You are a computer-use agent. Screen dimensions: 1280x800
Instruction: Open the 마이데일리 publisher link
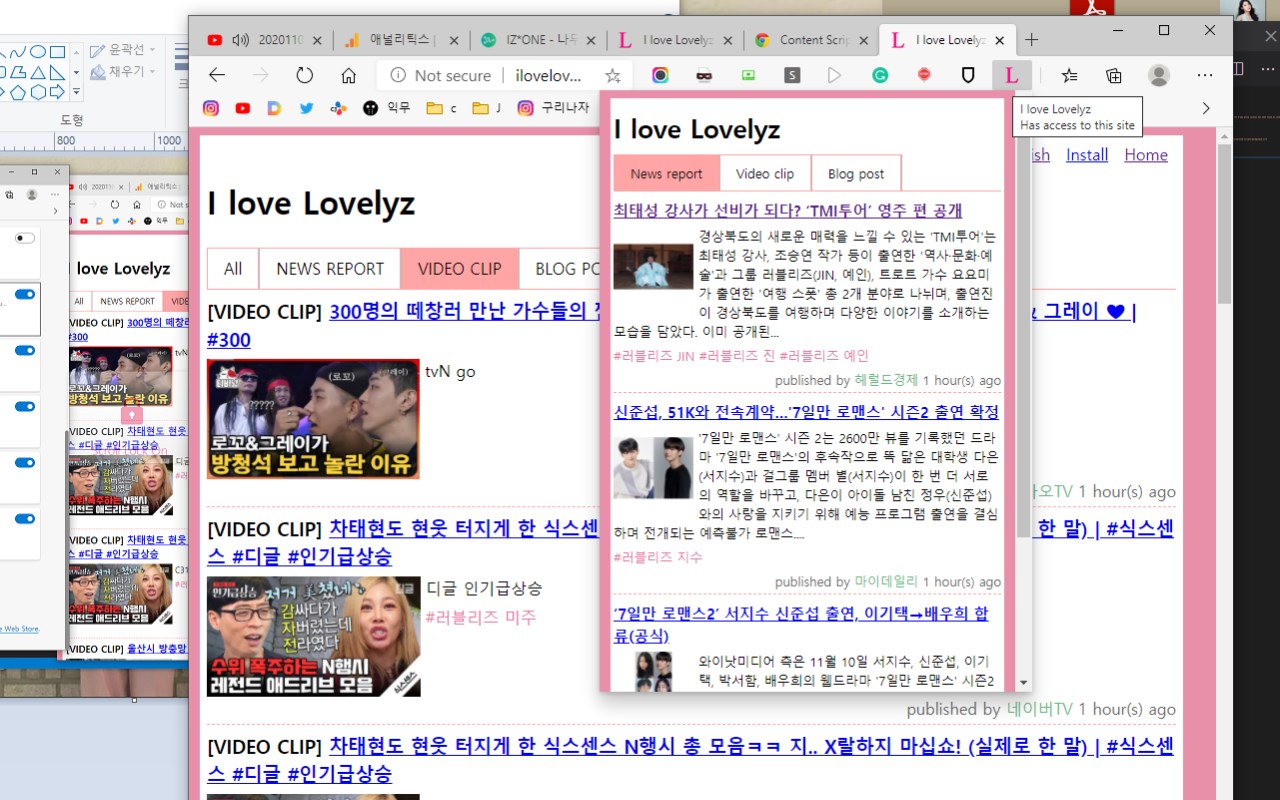[886, 581]
